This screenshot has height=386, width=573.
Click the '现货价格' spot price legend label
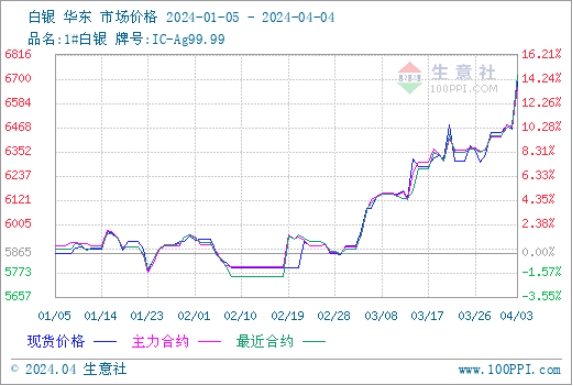pyautogui.click(x=56, y=342)
